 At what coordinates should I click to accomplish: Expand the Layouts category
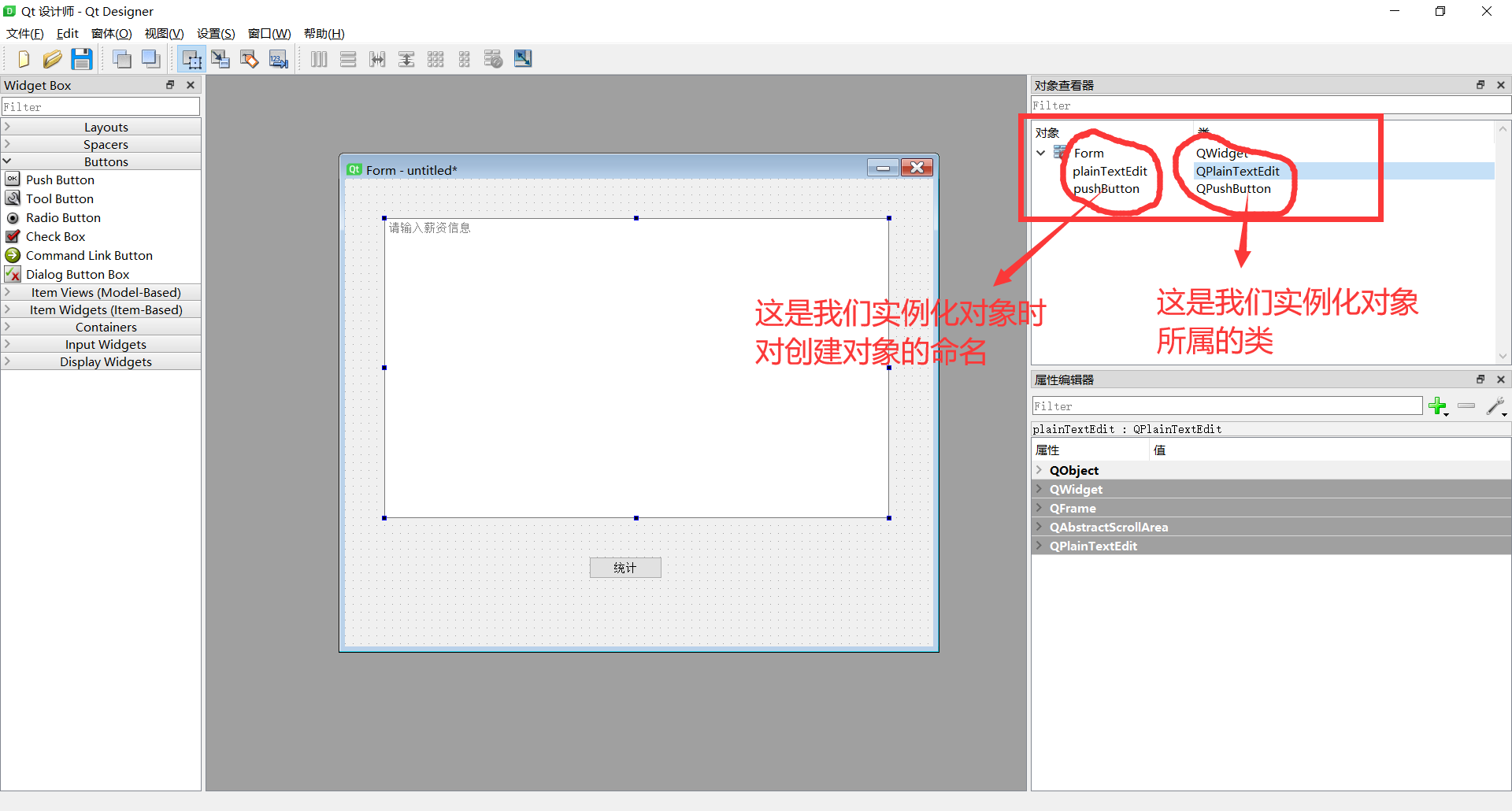tap(101, 127)
